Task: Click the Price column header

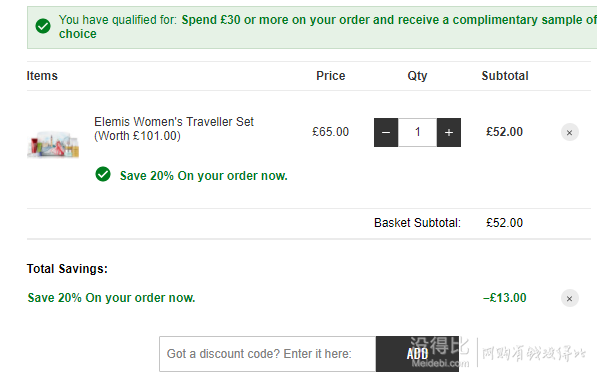Action: pyautogui.click(x=330, y=76)
